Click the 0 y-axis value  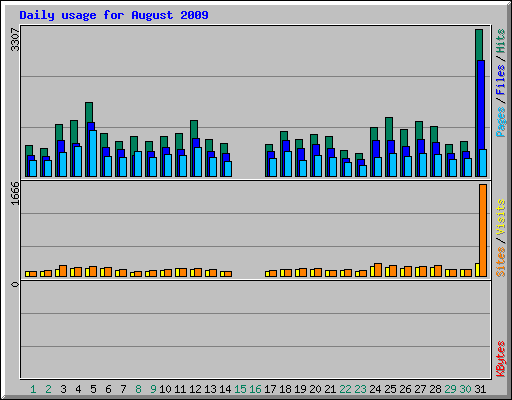click(x=15, y=284)
